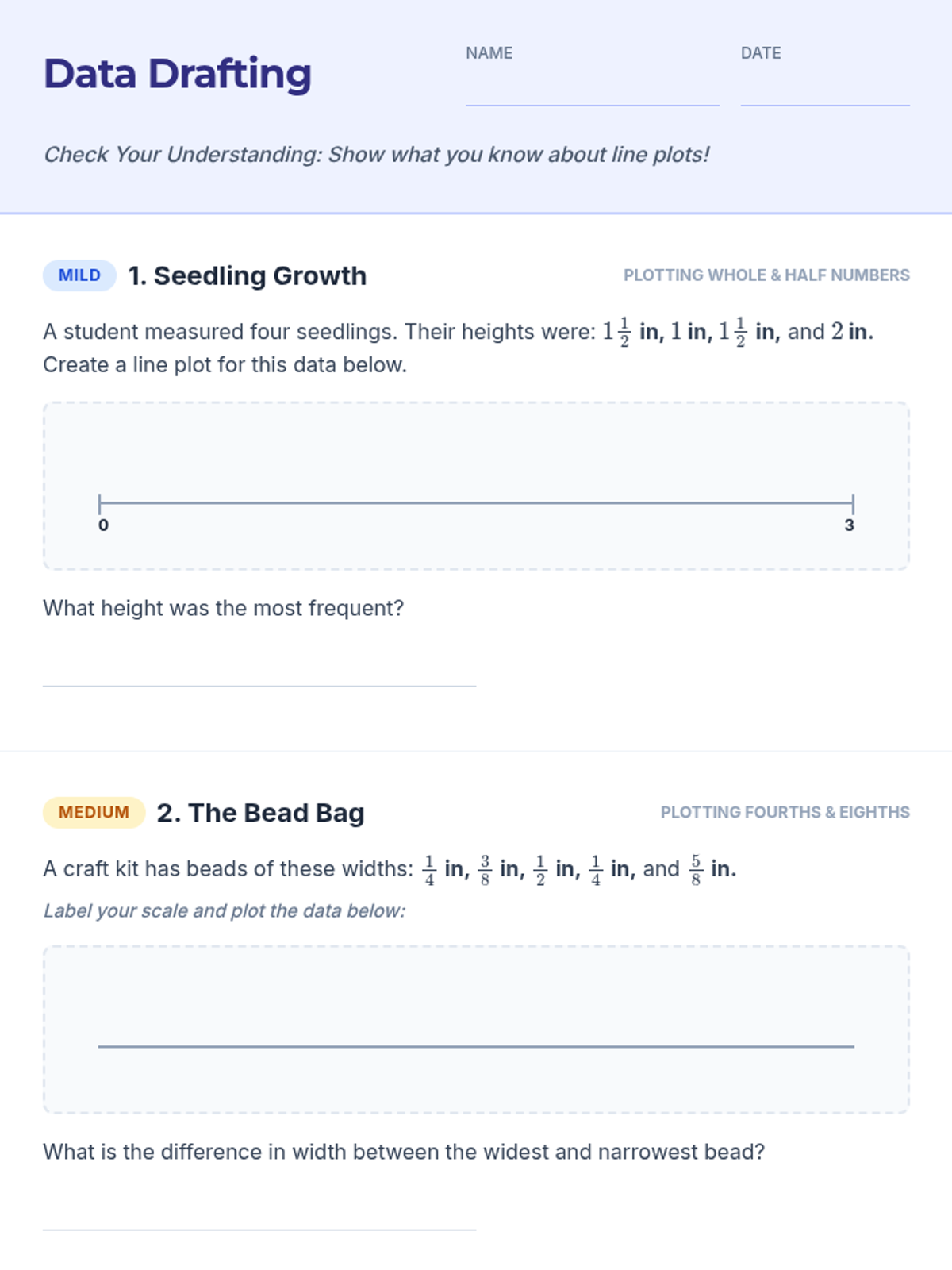Click the Seedling Growth heading
The height and width of the screenshot is (1270, 952).
click(247, 275)
